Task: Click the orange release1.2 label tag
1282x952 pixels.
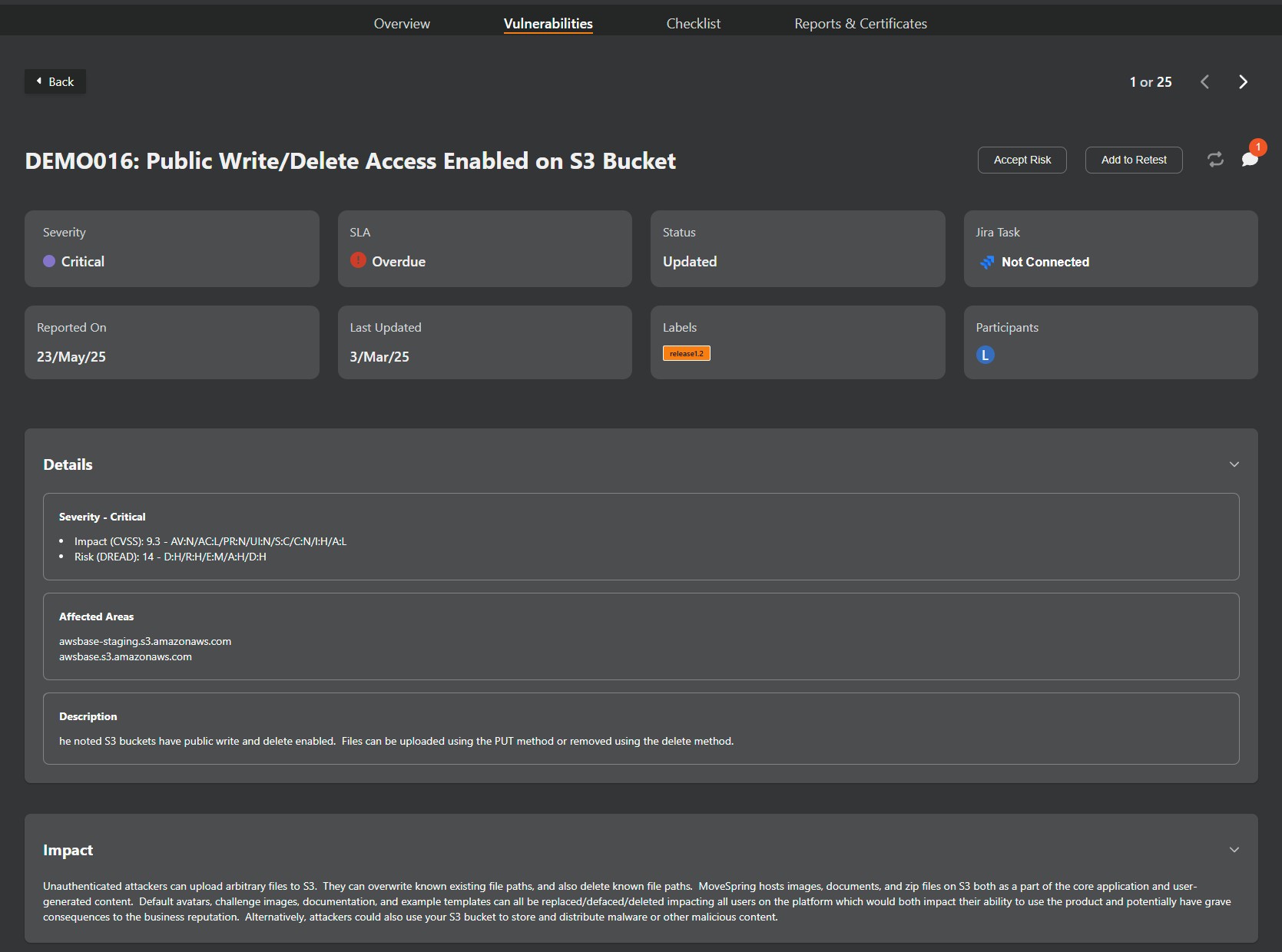Action: click(x=686, y=354)
